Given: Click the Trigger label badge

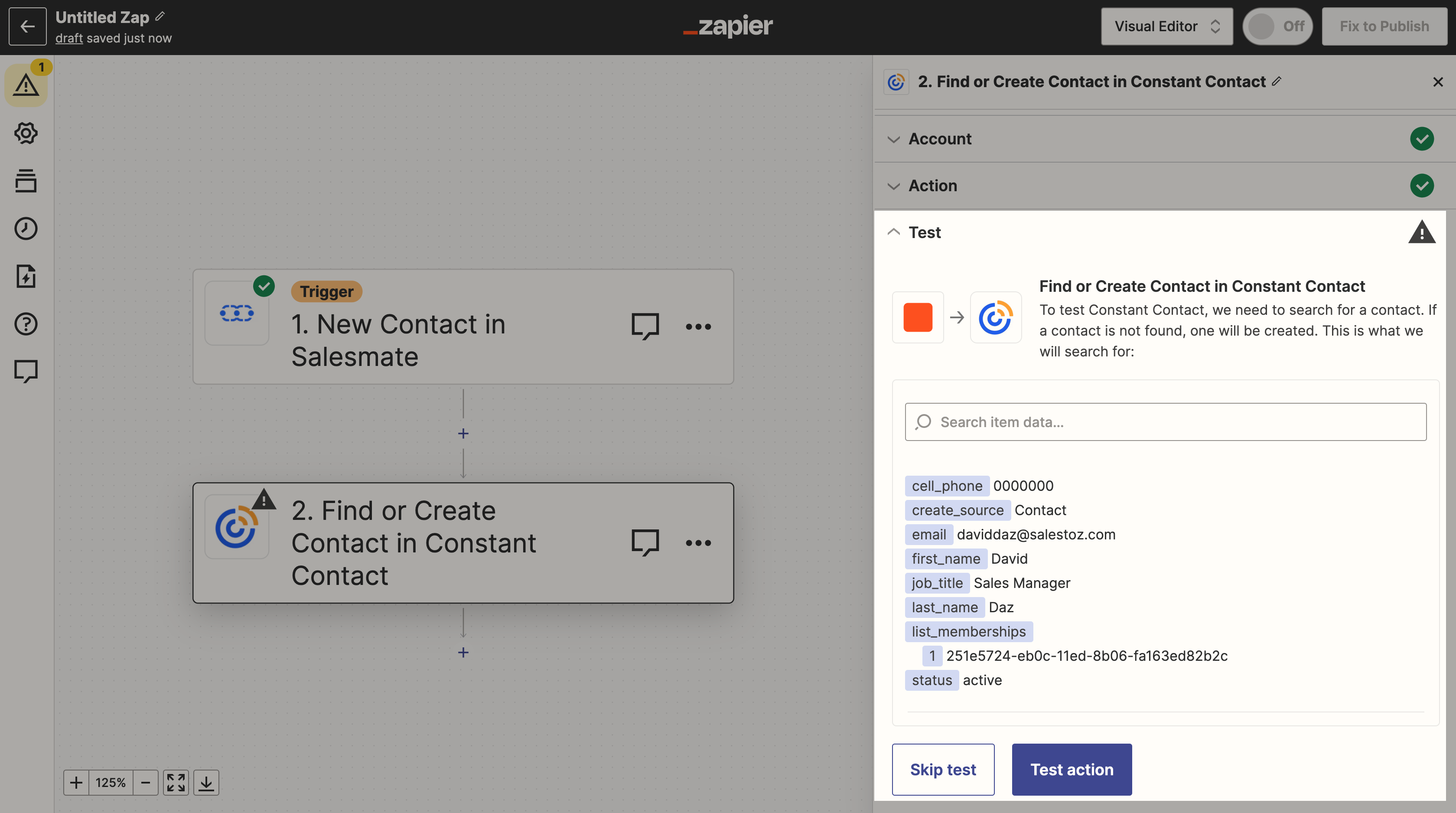Looking at the screenshot, I should [326, 291].
